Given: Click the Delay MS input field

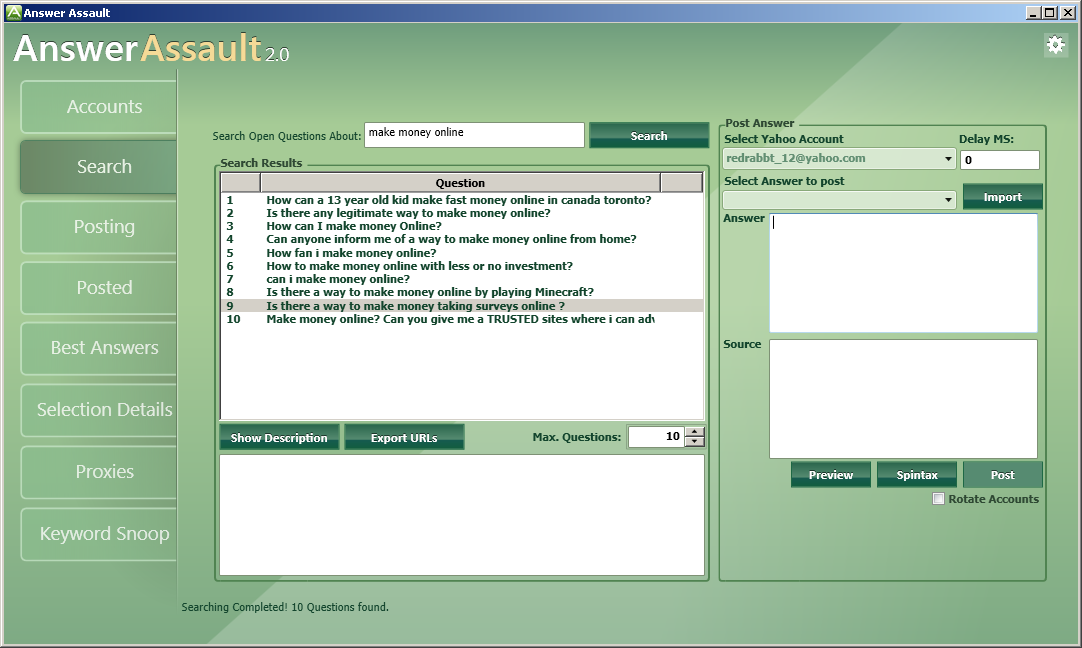Looking at the screenshot, I should tap(999, 160).
